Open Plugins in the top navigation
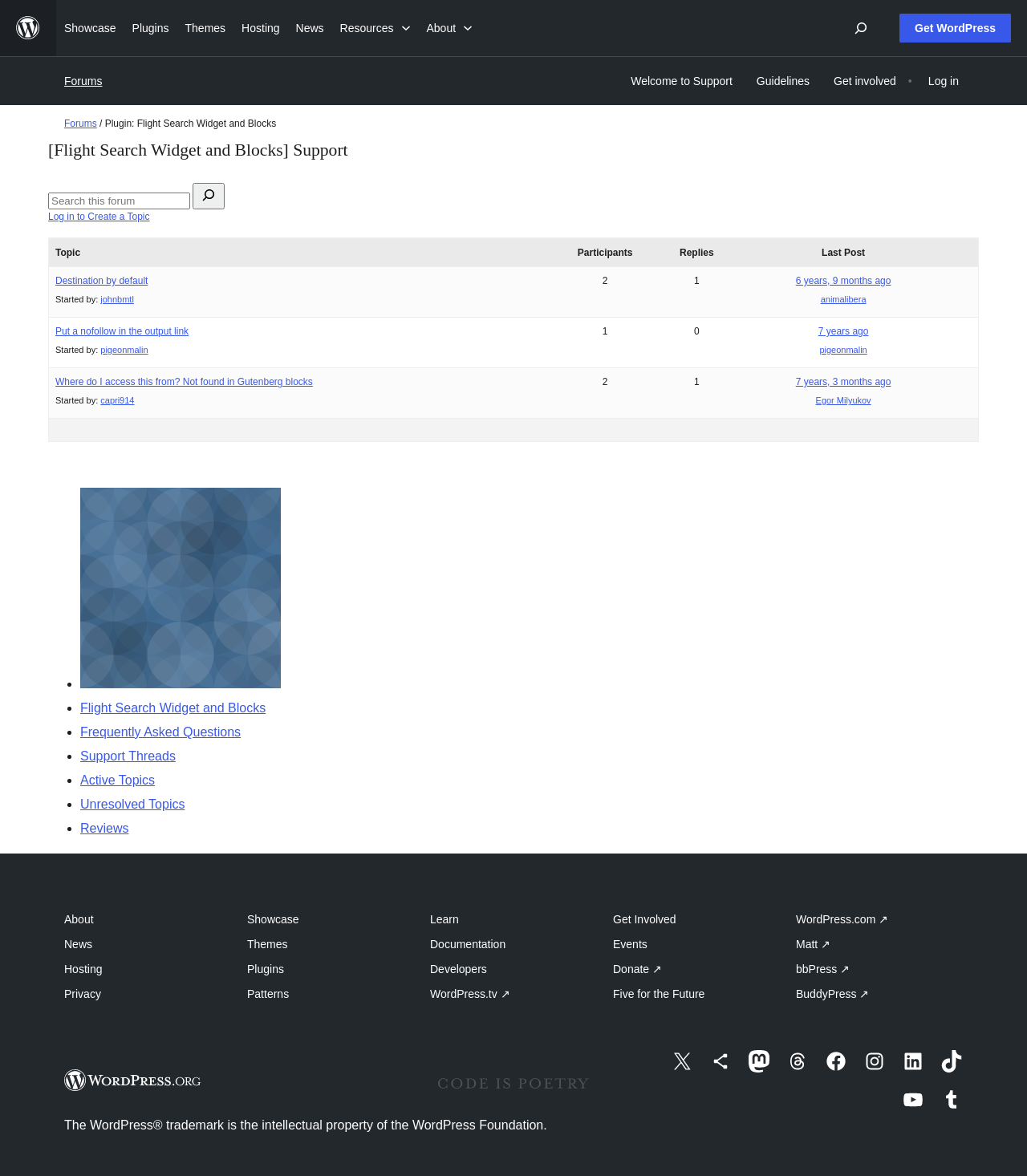This screenshot has width=1027, height=1176. pyautogui.click(x=150, y=28)
